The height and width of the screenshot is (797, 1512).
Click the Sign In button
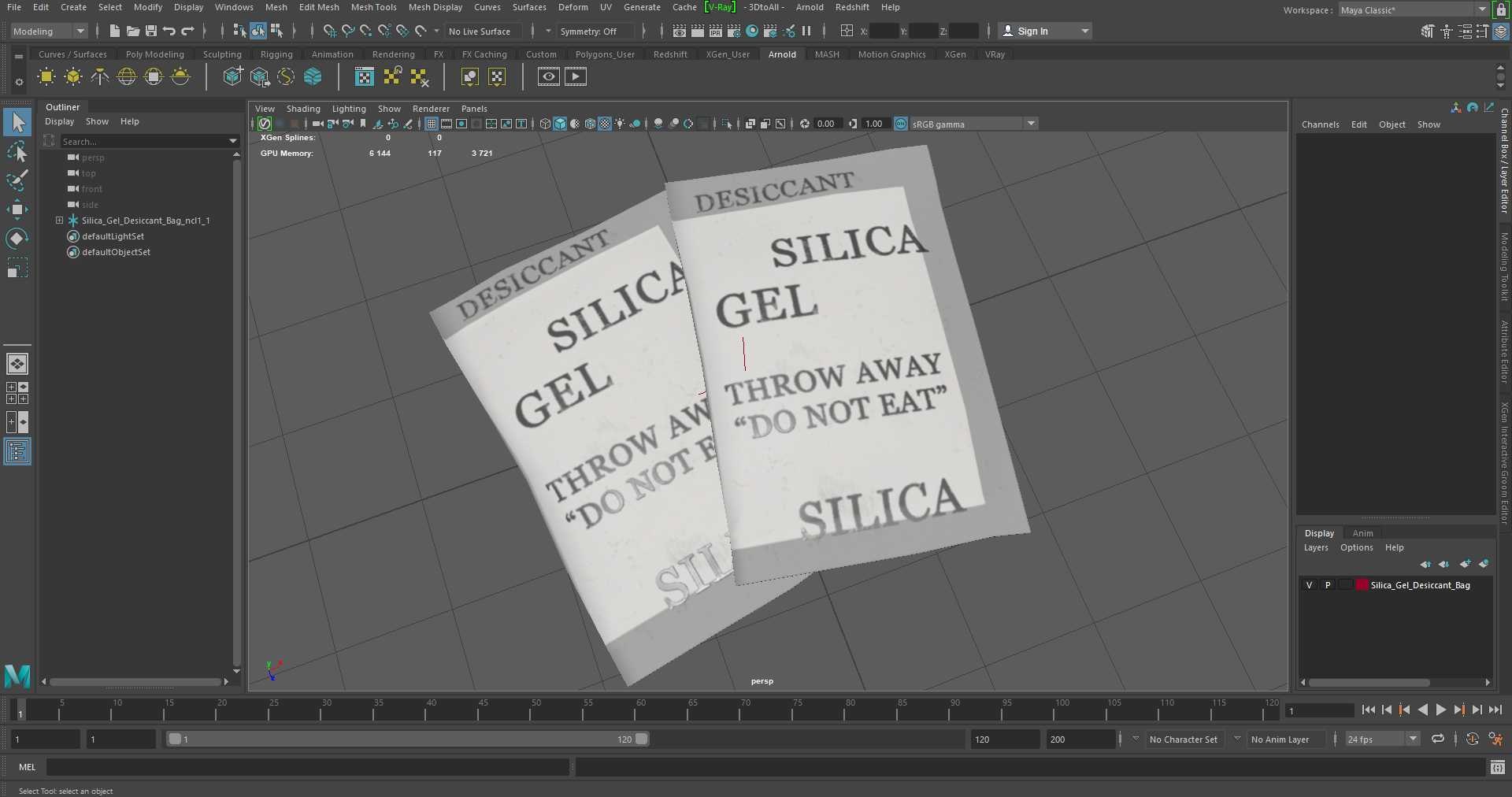(x=1045, y=31)
